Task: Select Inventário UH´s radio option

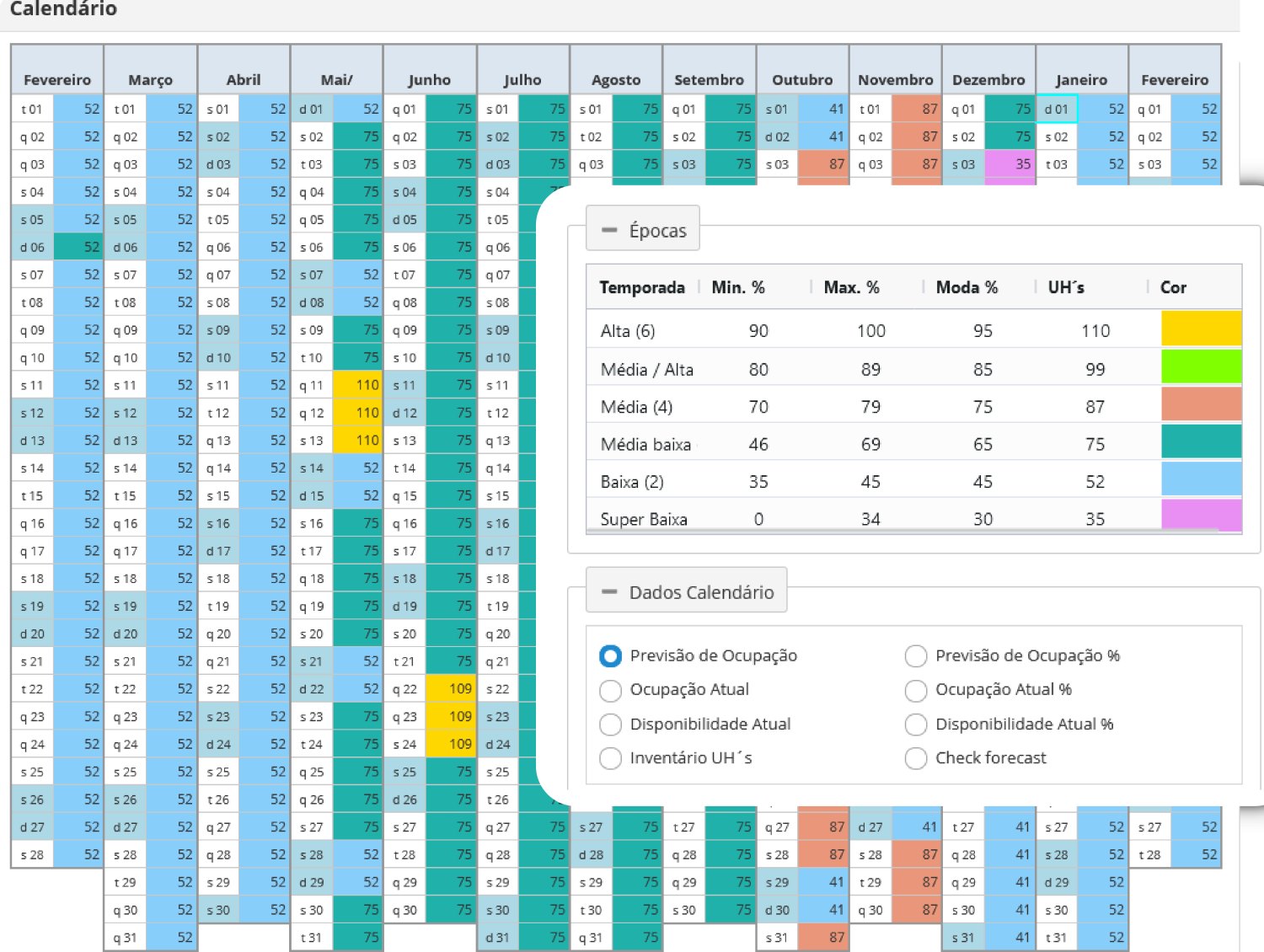Action: tap(611, 758)
